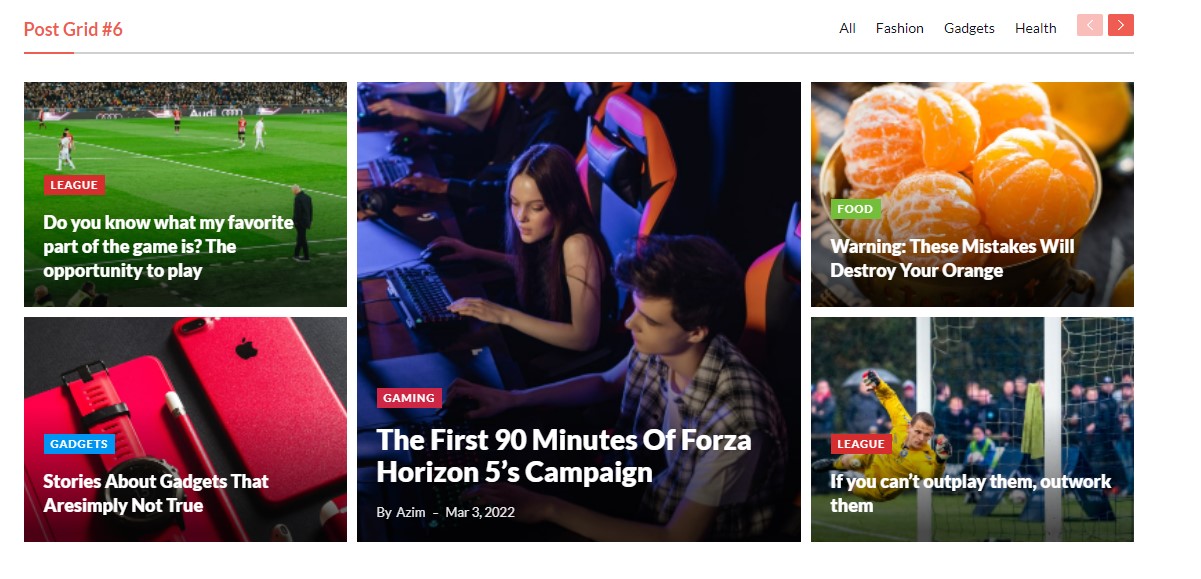The height and width of the screenshot is (579, 1201).
Task: Open the 'favorite part of the game' article
Action: click(168, 246)
